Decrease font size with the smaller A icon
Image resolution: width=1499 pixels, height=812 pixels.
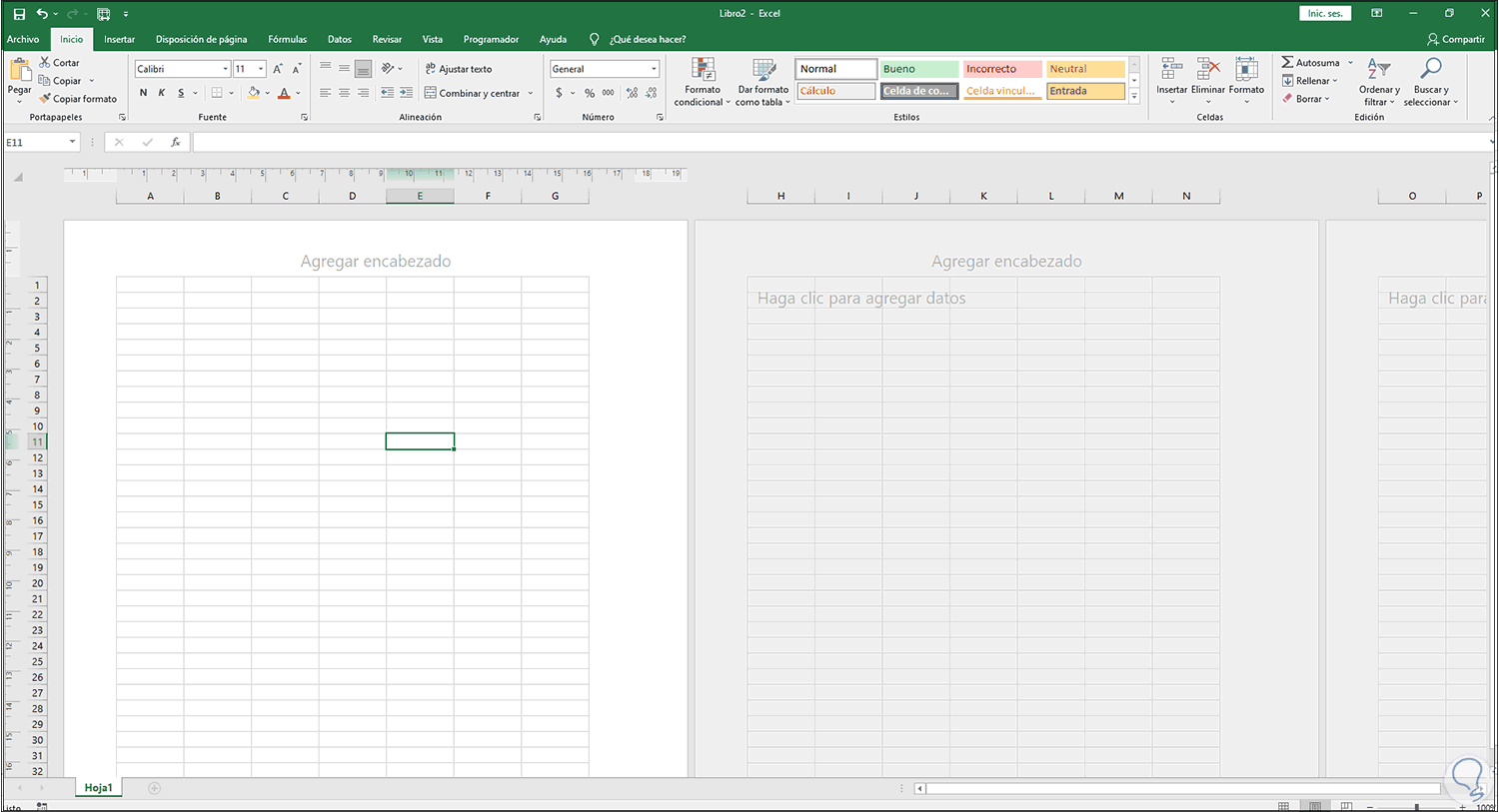coord(297,69)
